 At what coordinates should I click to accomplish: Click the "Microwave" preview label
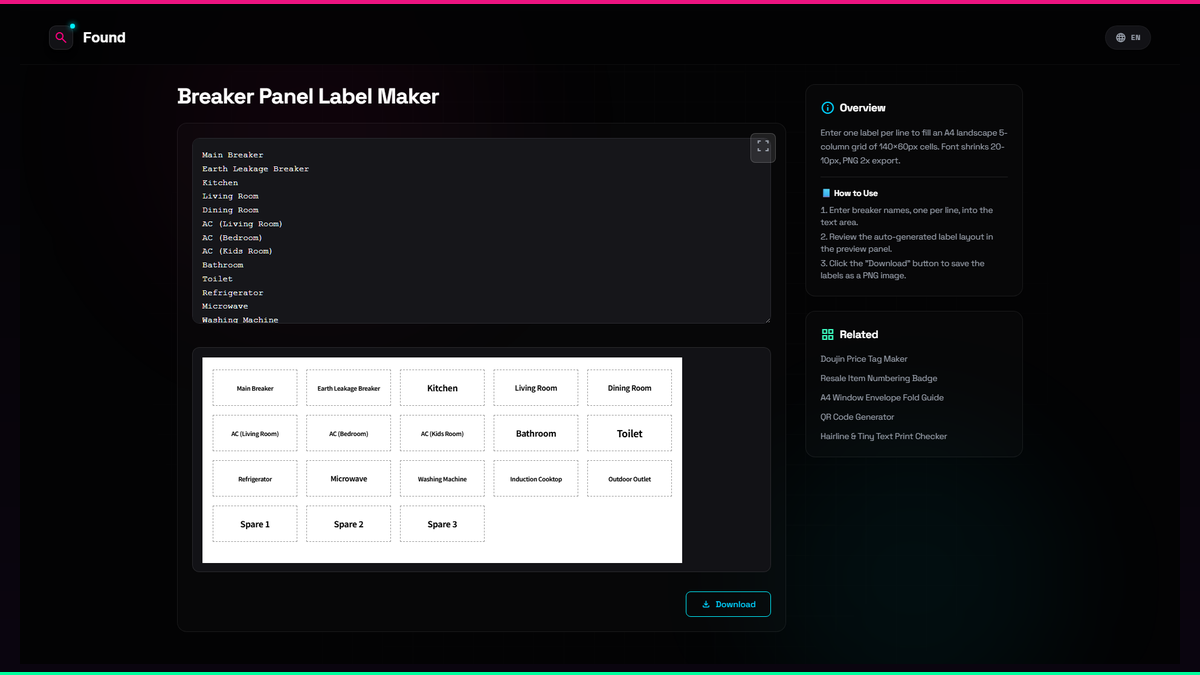[349, 479]
